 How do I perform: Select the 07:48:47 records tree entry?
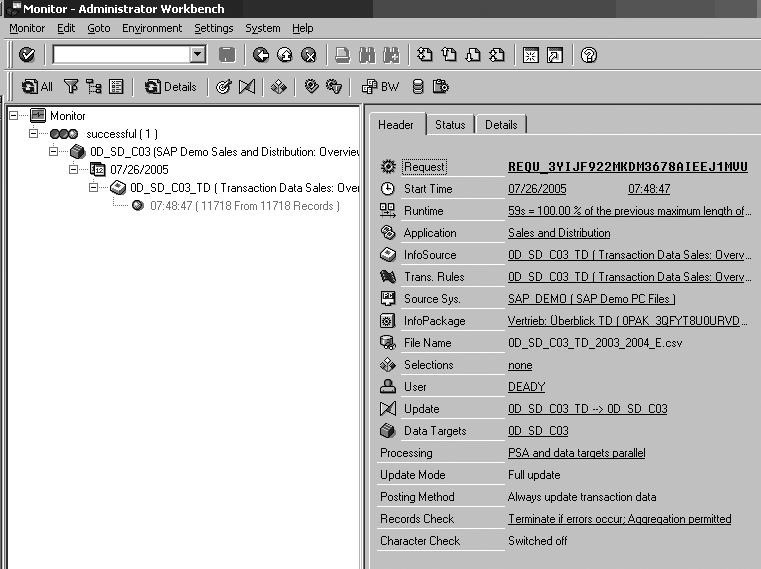244,206
